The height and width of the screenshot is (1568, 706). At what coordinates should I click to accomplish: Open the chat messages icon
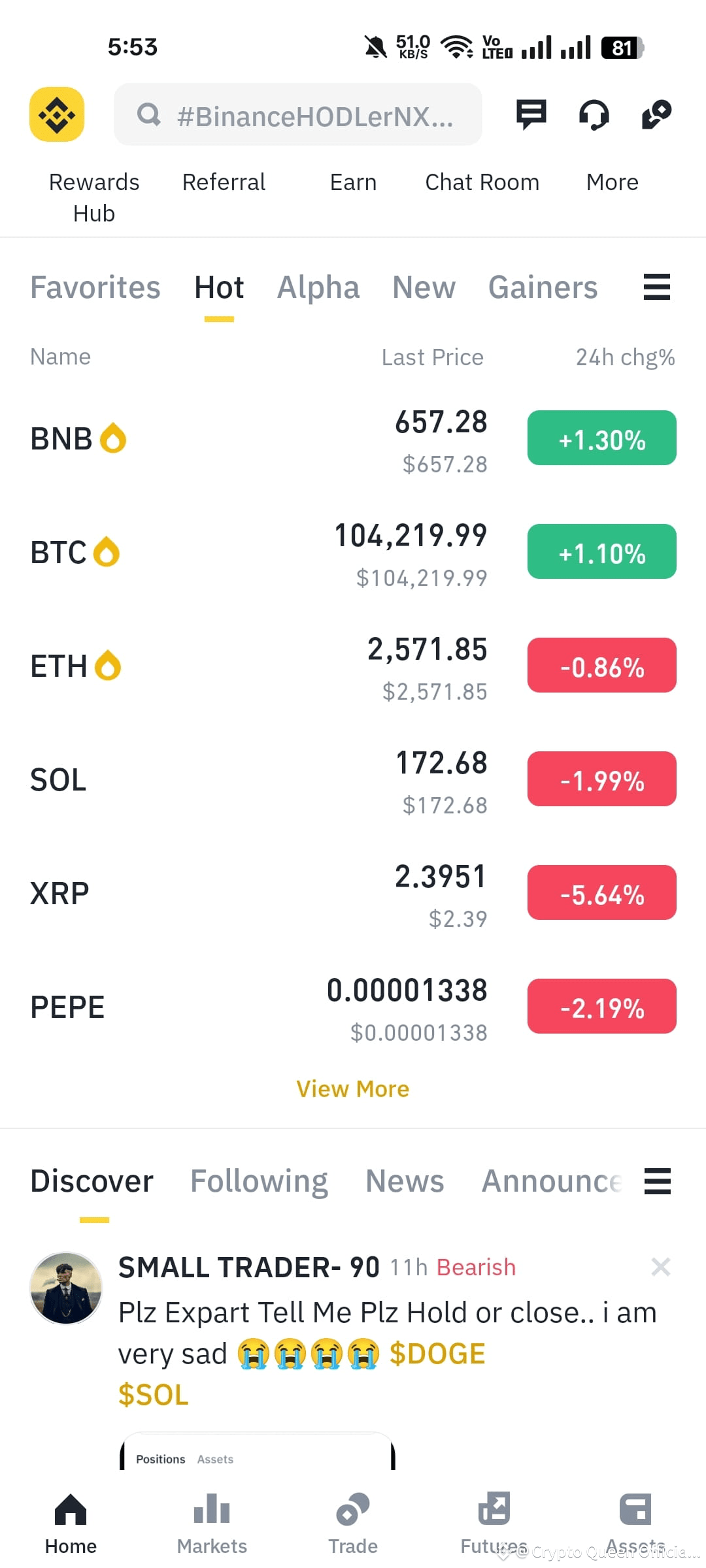(x=531, y=114)
